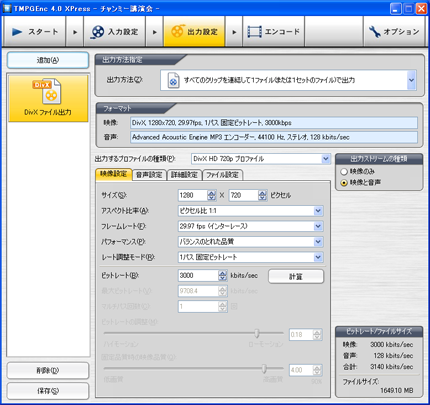Click the 4.00 quality value field
The width and height of the screenshot is (430, 405).
[x=301, y=370]
